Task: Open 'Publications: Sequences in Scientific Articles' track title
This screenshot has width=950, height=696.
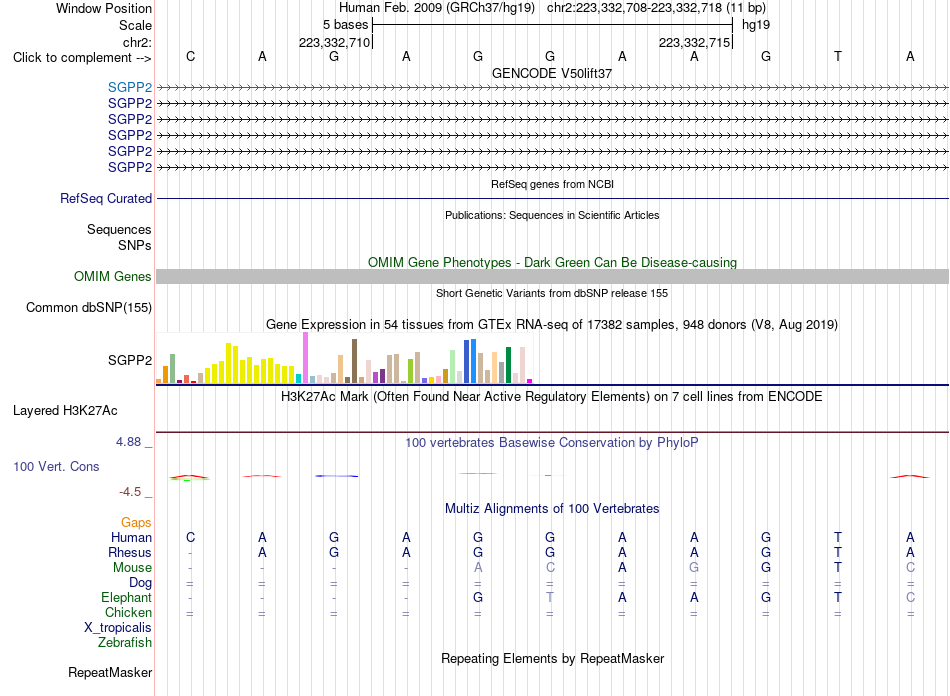Action: pos(552,215)
